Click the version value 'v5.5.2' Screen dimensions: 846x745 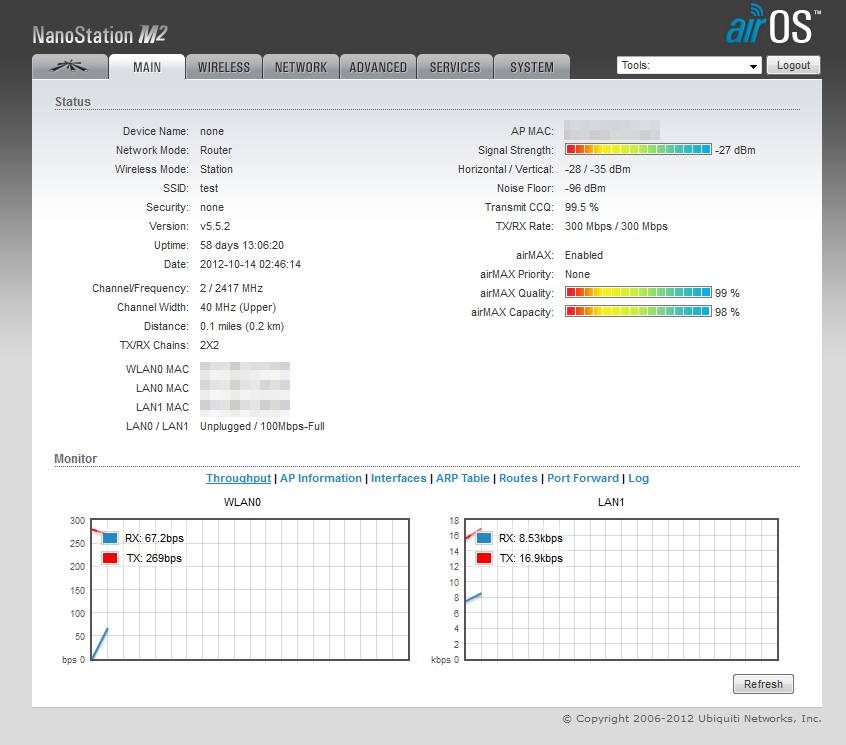215,226
